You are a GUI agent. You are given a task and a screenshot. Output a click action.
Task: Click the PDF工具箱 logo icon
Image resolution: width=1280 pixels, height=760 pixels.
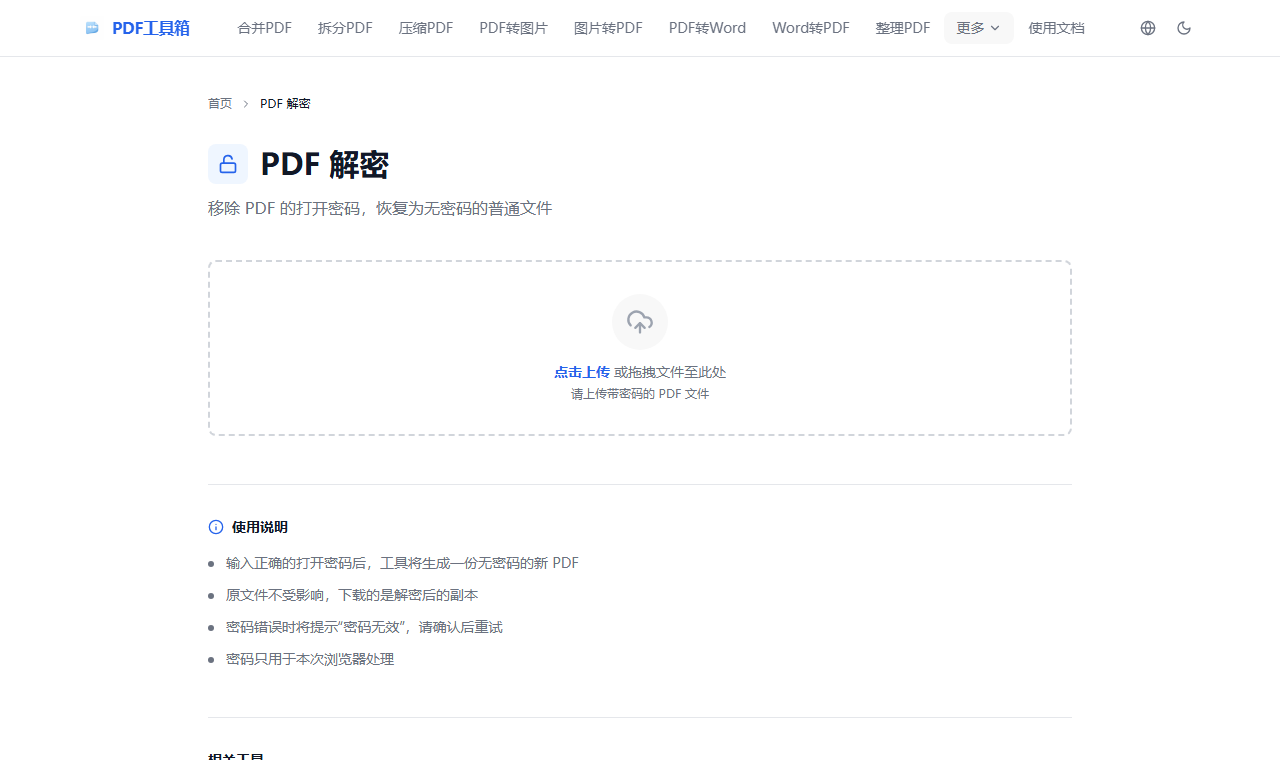[x=93, y=28]
